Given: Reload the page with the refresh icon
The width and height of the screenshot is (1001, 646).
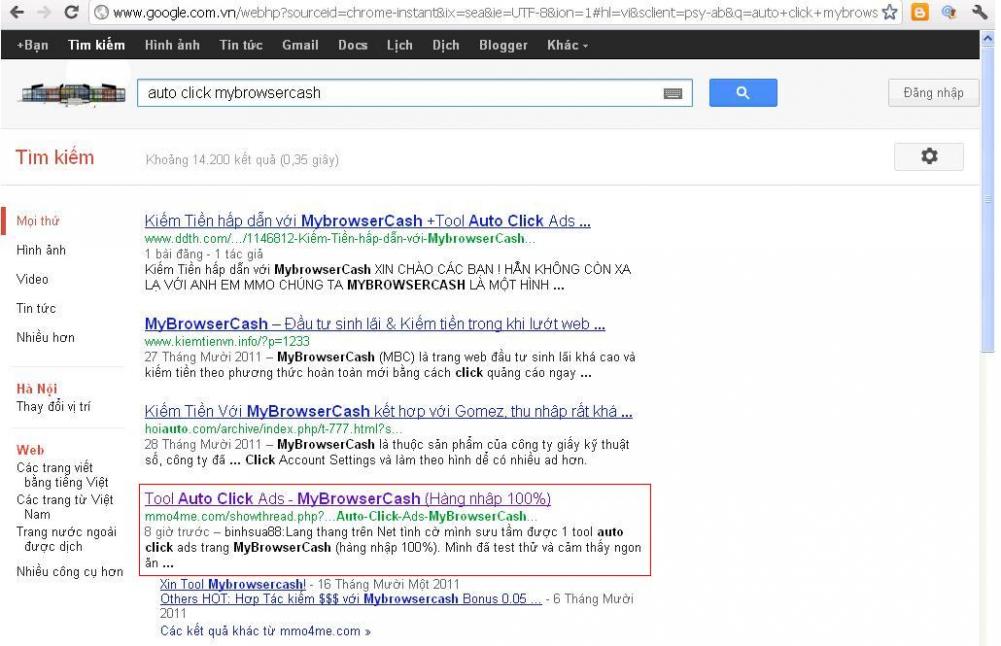Looking at the screenshot, I should [x=72, y=12].
